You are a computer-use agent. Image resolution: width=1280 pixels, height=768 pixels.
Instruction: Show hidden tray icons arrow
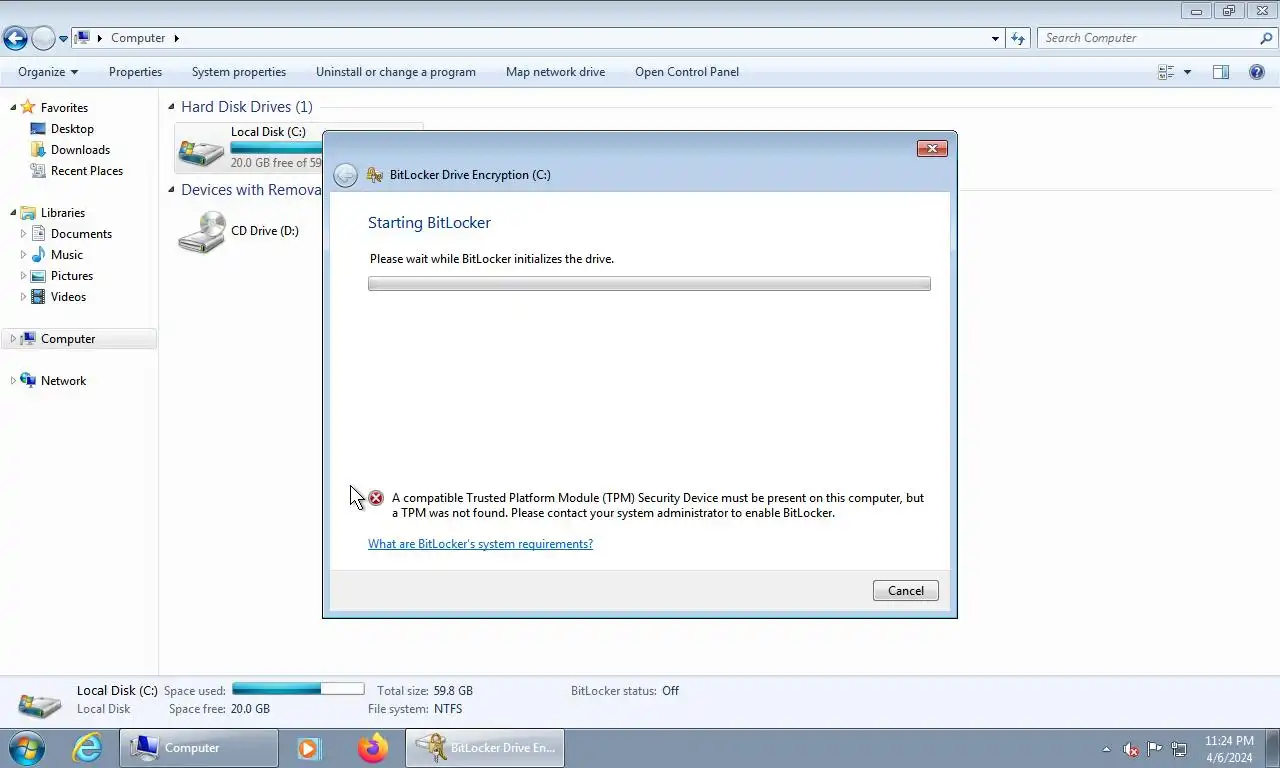click(1105, 749)
